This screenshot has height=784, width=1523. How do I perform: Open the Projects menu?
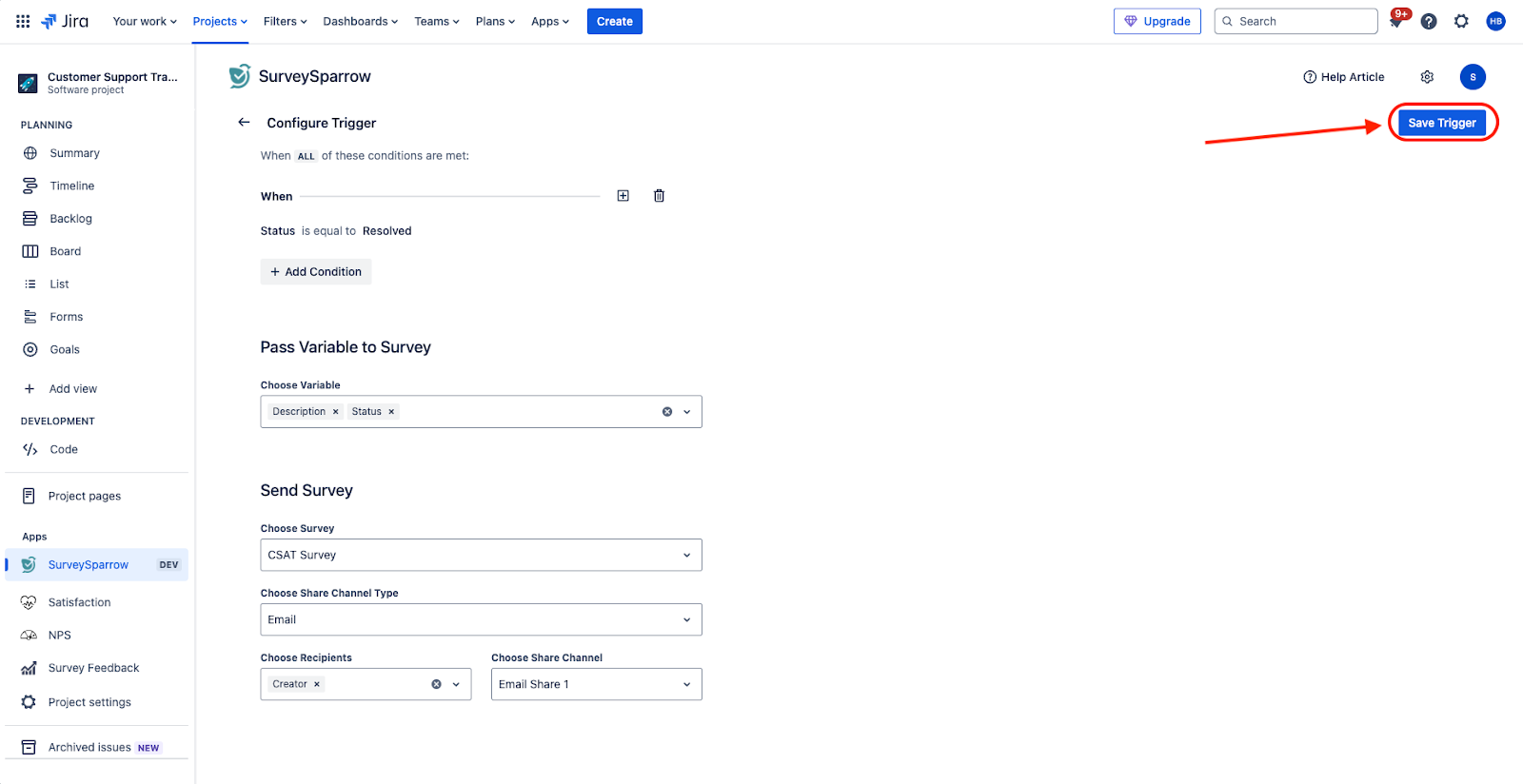220,21
